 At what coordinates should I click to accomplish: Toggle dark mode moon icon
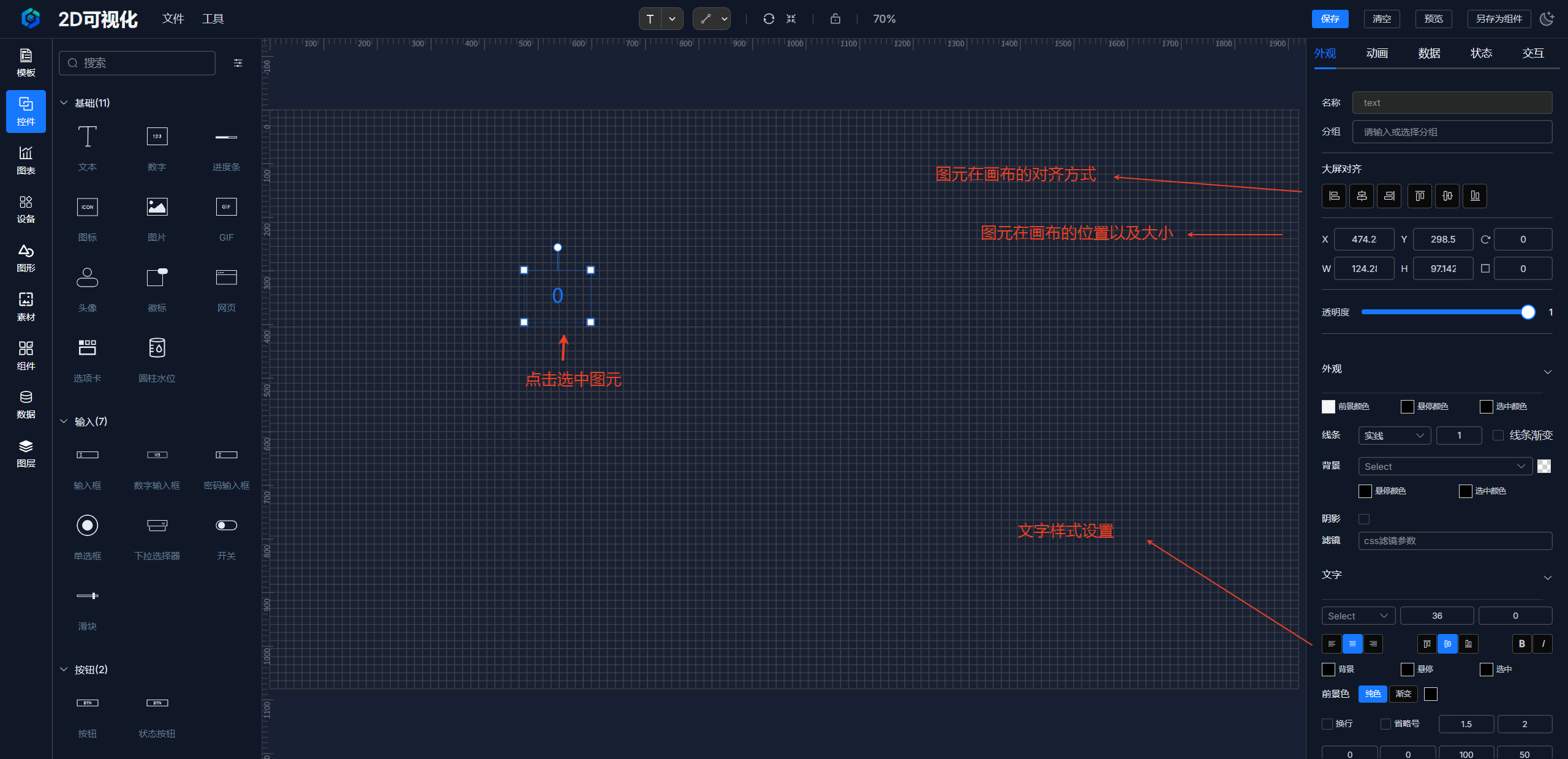click(1547, 19)
